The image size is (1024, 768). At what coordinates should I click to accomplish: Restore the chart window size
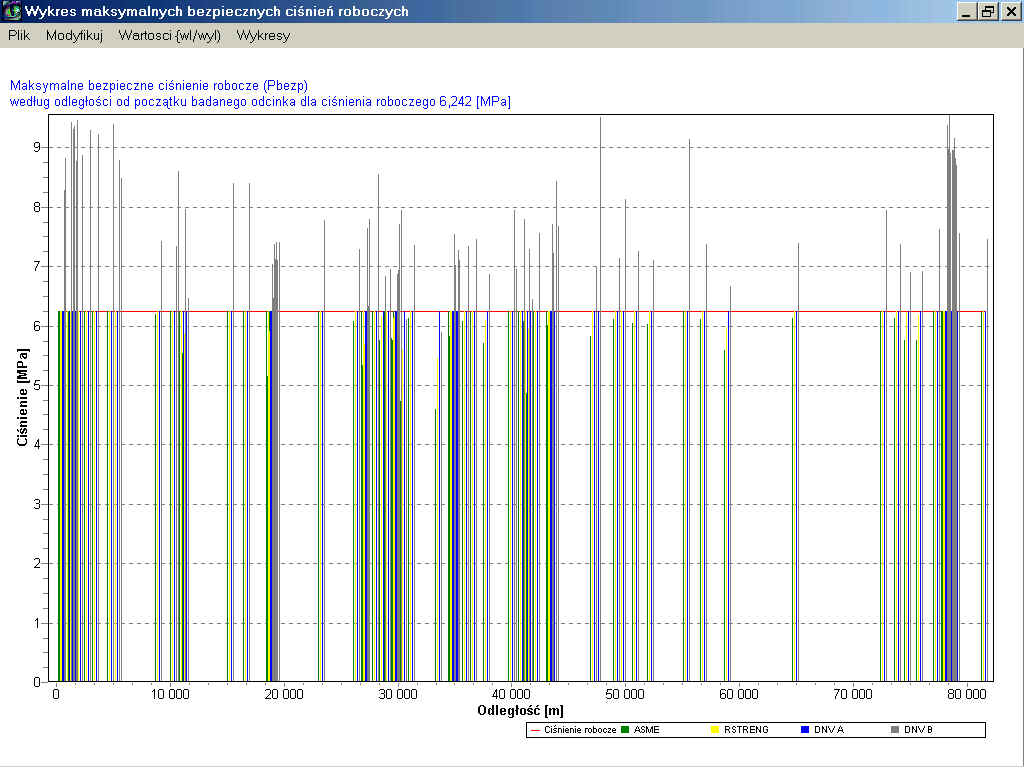click(987, 12)
